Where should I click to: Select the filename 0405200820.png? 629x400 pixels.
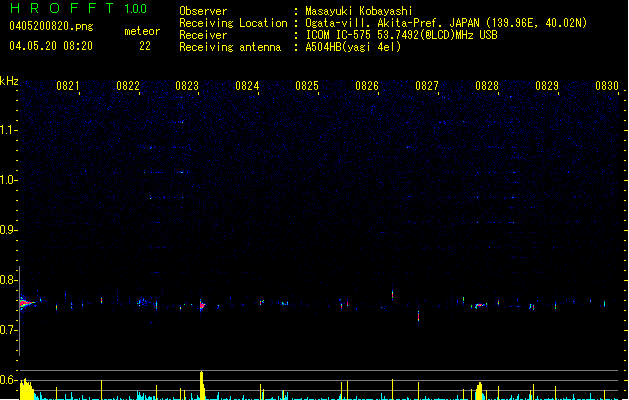pos(51,27)
